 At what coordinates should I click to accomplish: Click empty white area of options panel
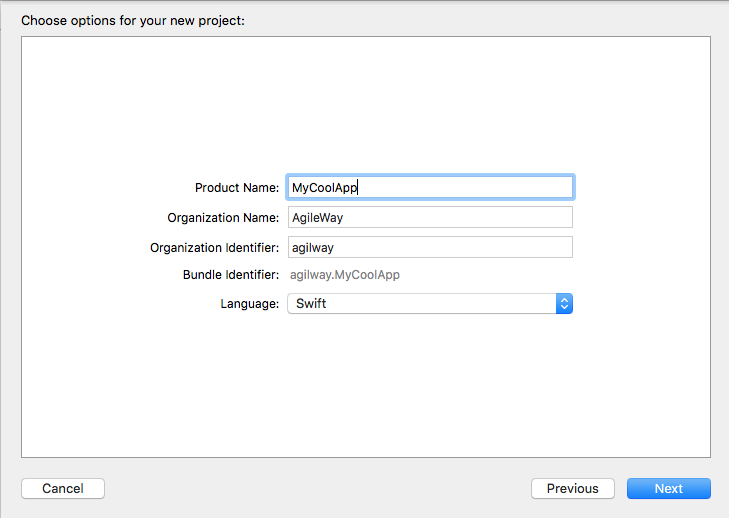coord(365,390)
